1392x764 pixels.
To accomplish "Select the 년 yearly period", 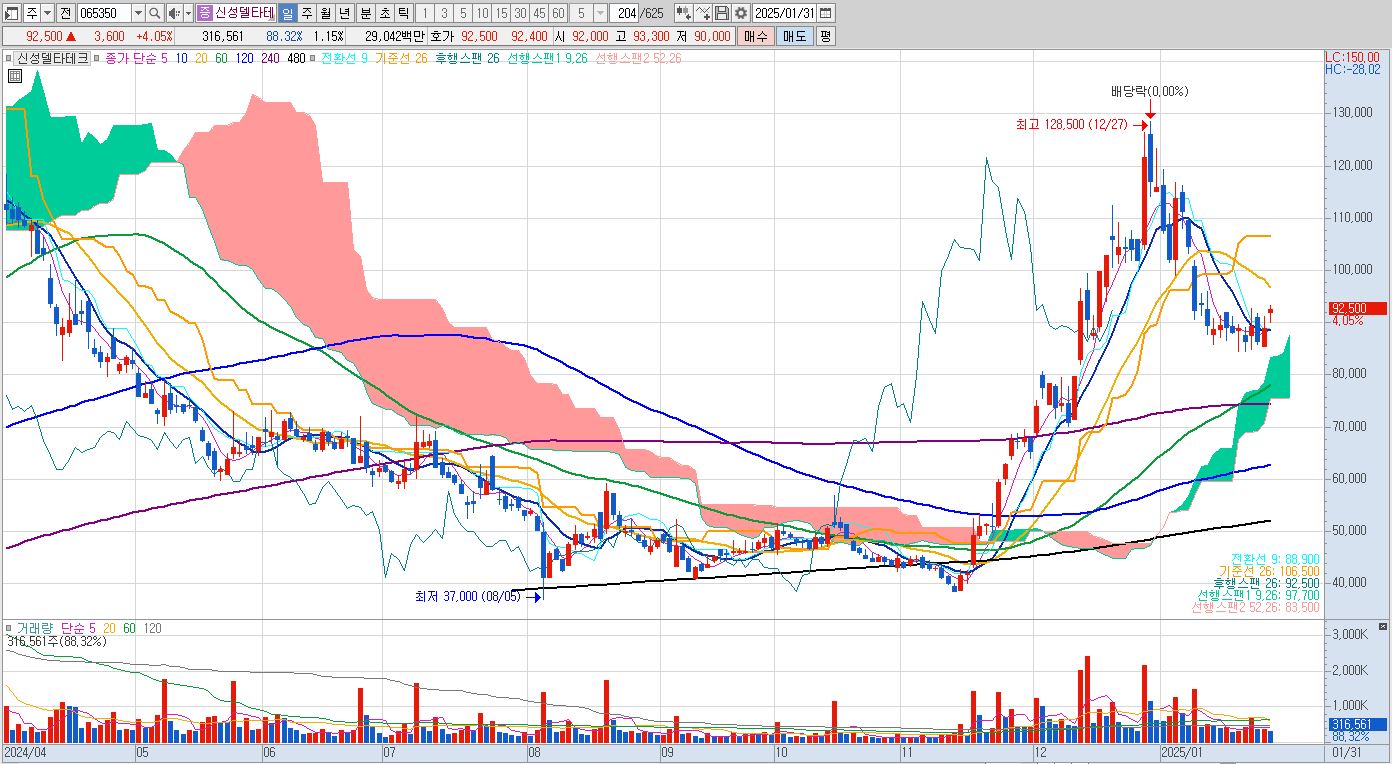I will point(345,13).
